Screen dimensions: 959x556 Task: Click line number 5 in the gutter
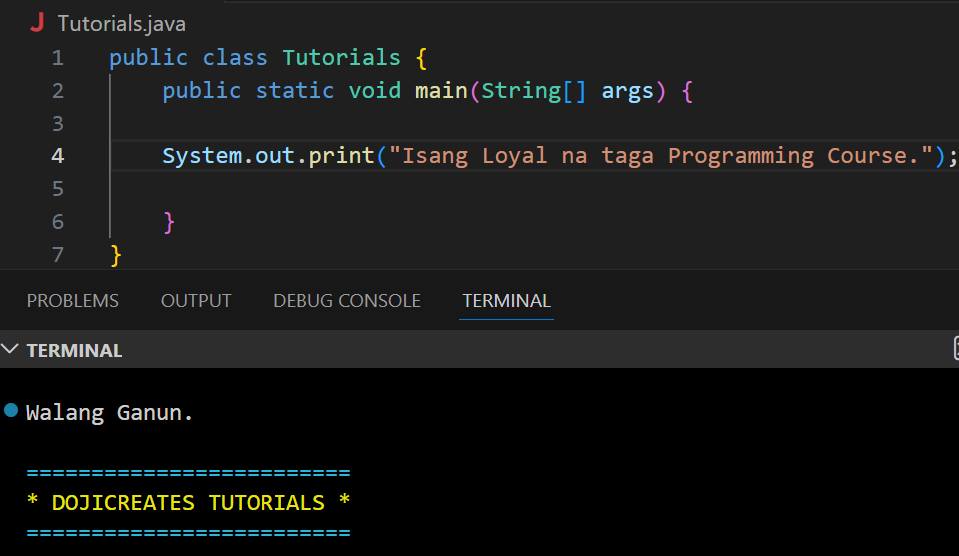(x=57, y=188)
